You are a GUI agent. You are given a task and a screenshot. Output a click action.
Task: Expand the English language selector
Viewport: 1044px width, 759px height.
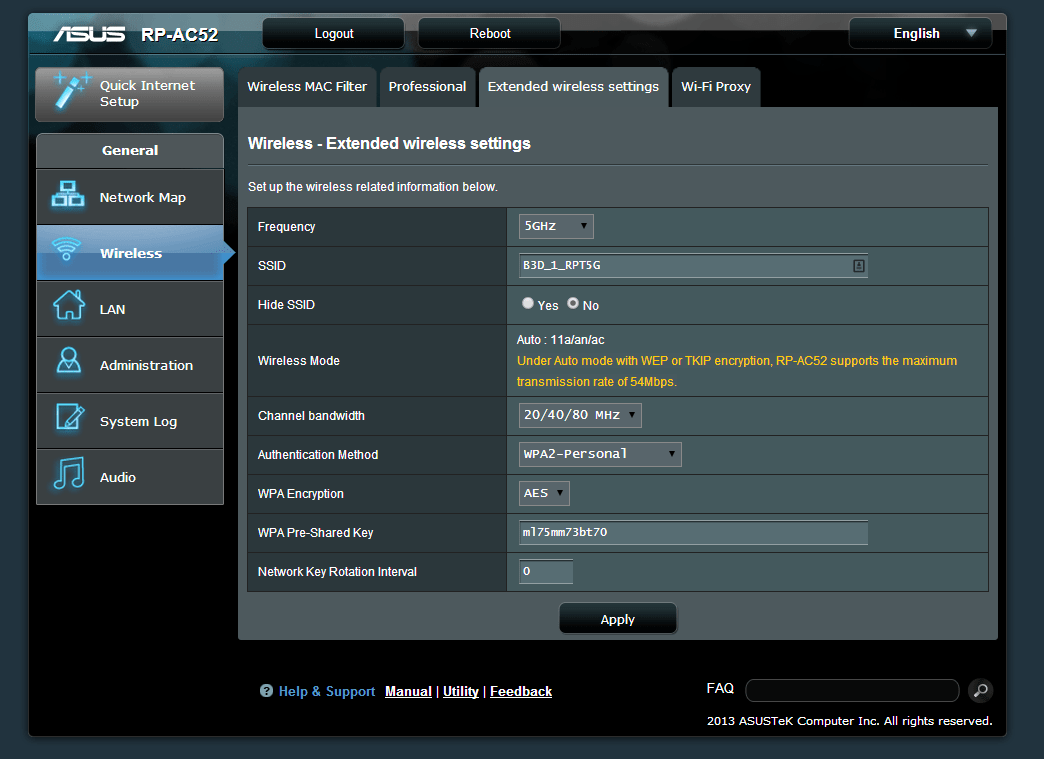point(919,32)
